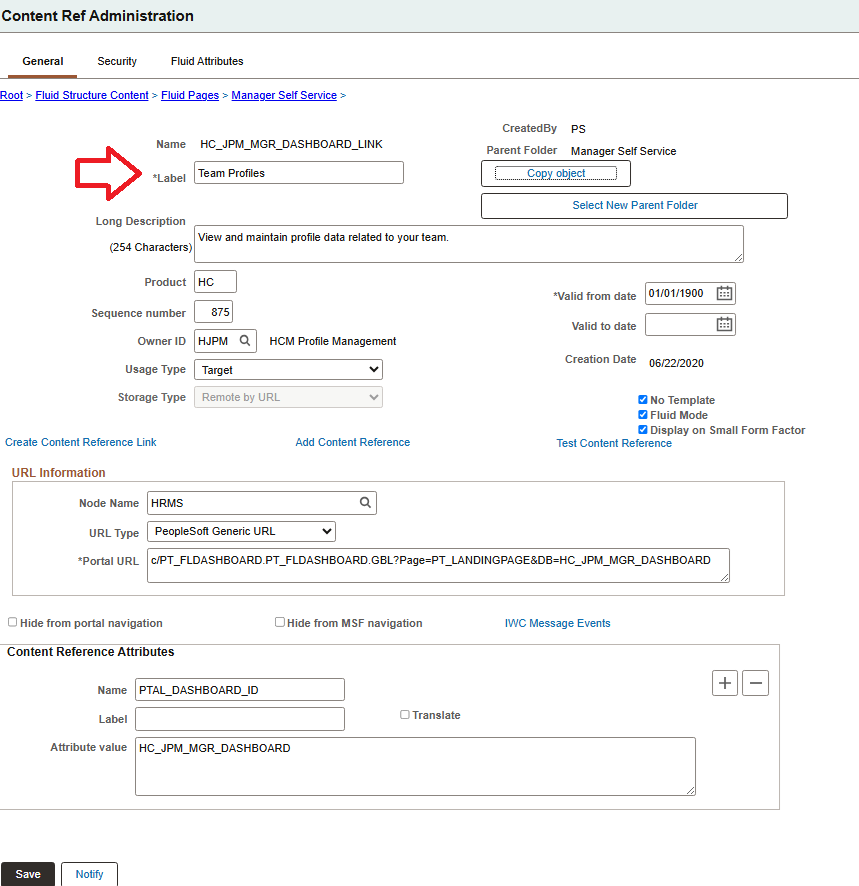Viewport: 859px width, 886px height.
Task: Switch to the General tab
Action: point(42,61)
